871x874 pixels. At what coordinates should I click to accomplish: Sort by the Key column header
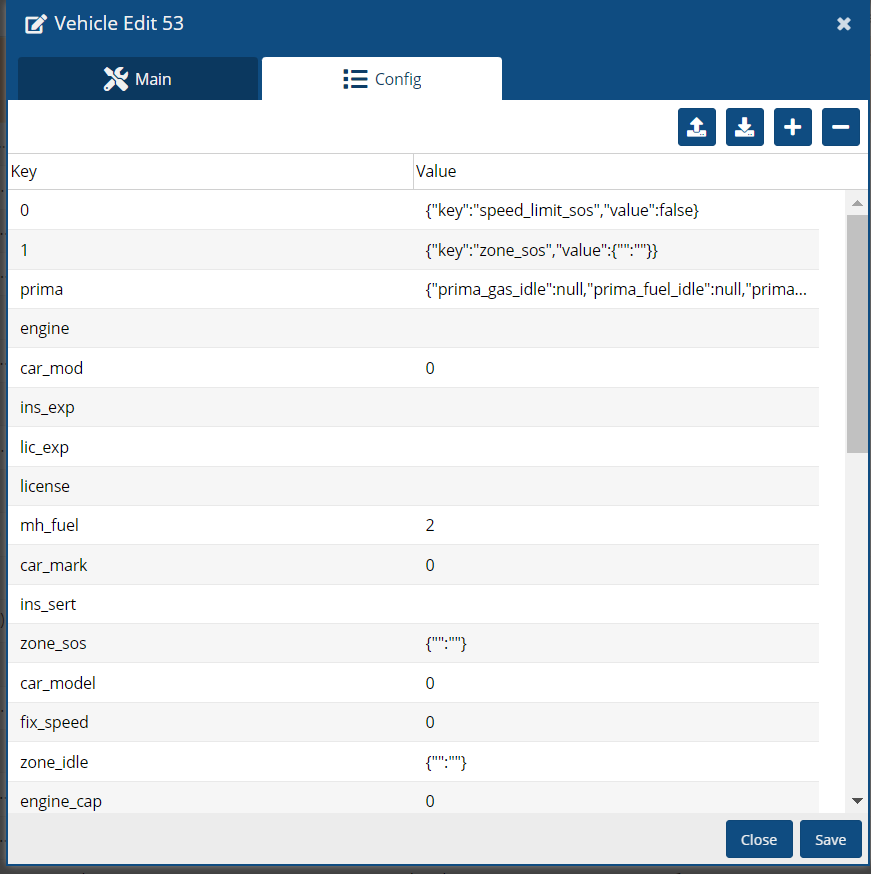[x=210, y=172]
